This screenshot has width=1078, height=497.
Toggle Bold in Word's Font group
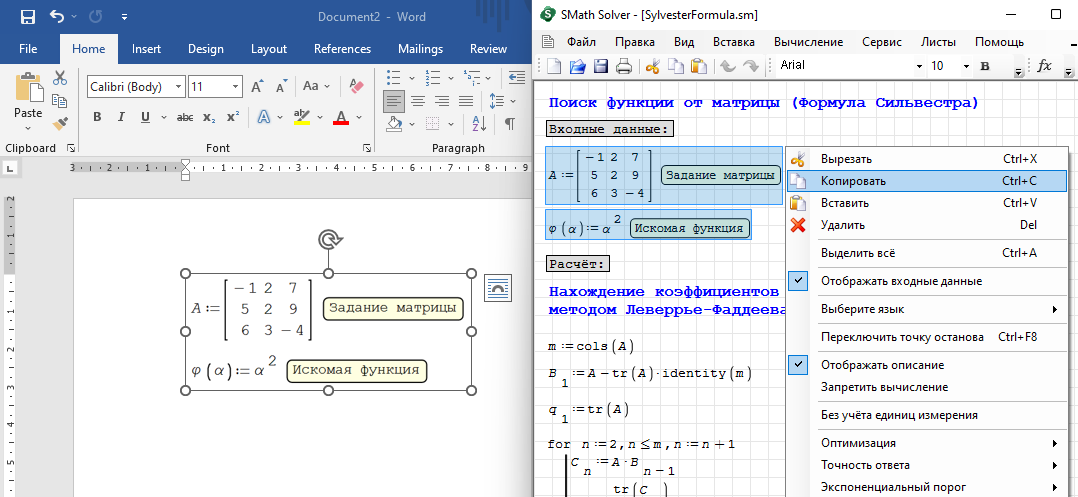pos(97,118)
